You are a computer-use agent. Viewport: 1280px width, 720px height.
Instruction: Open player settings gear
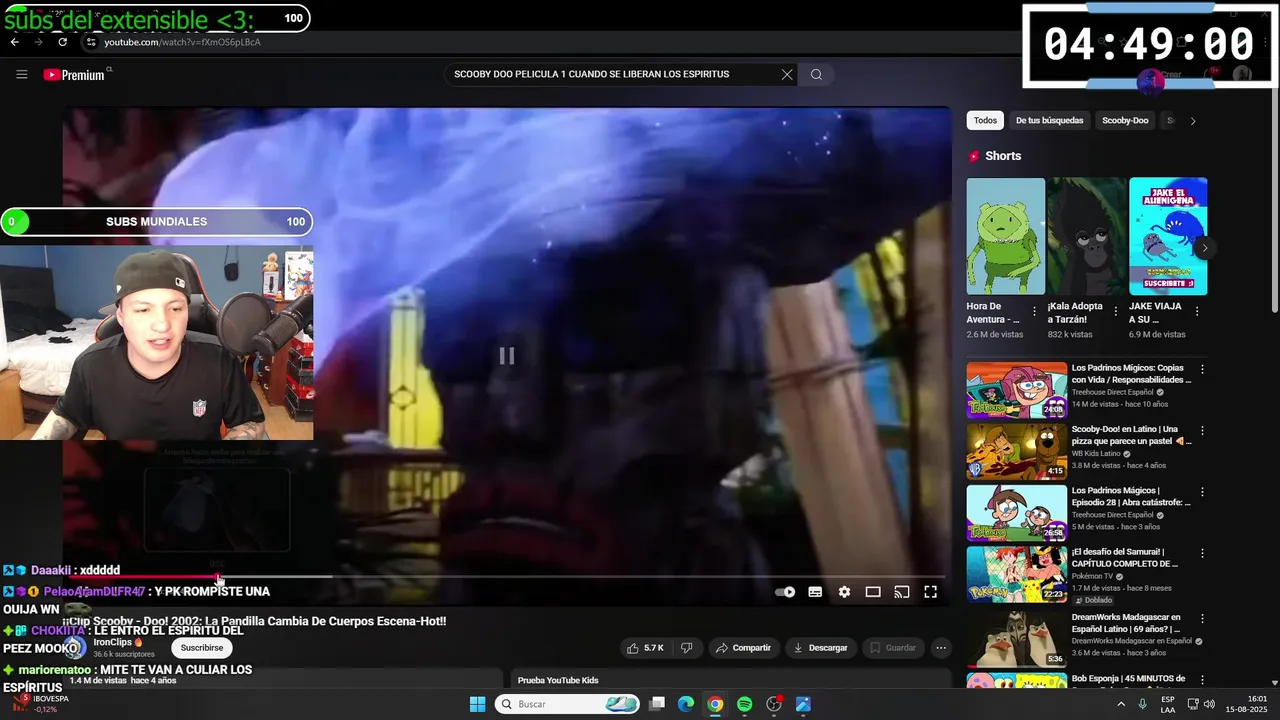[844, 592]
